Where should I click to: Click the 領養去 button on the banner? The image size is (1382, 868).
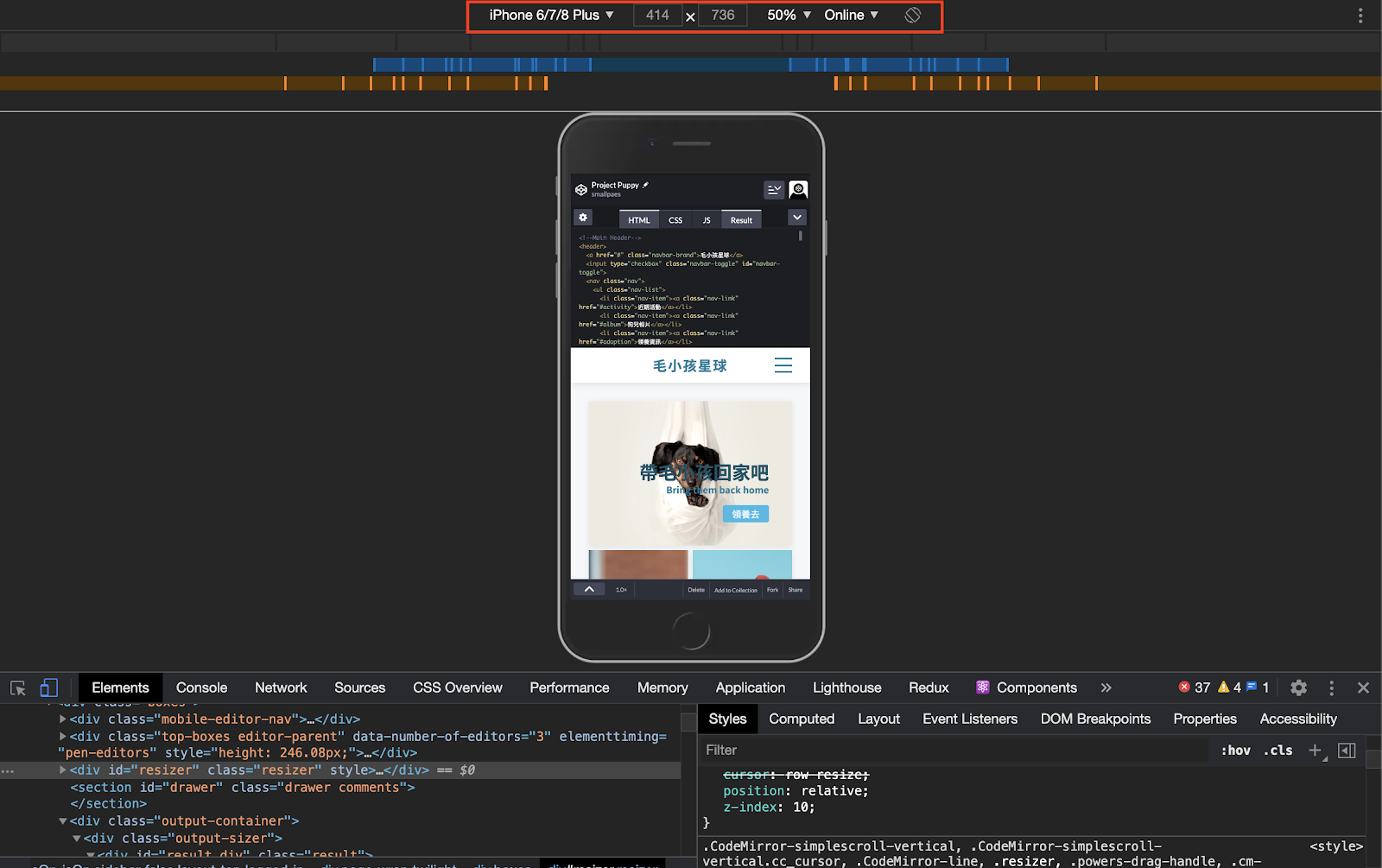(x=745, y=514)
